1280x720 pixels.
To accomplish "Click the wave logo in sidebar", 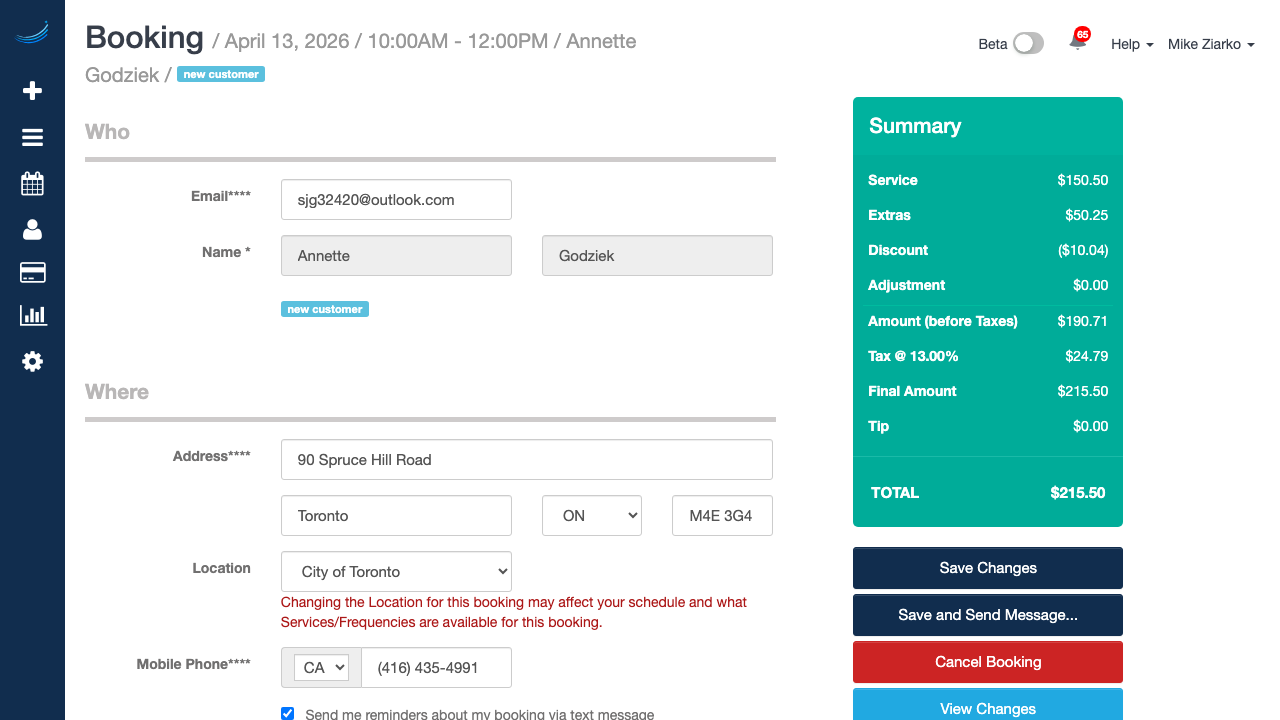I will click(x=32, y=34).
